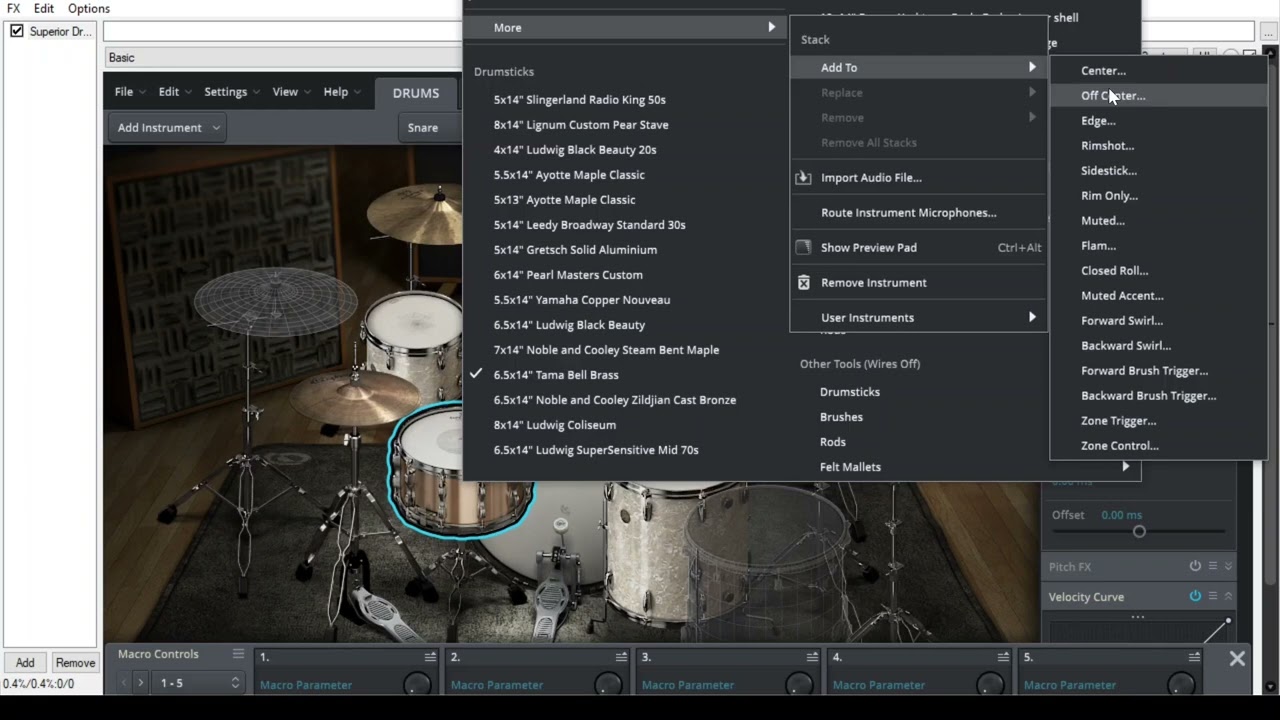The width and height of the screenshot is (1280, 720).
Task: Open the FX menu in the menu bar
Action: (x=14, y=8)
